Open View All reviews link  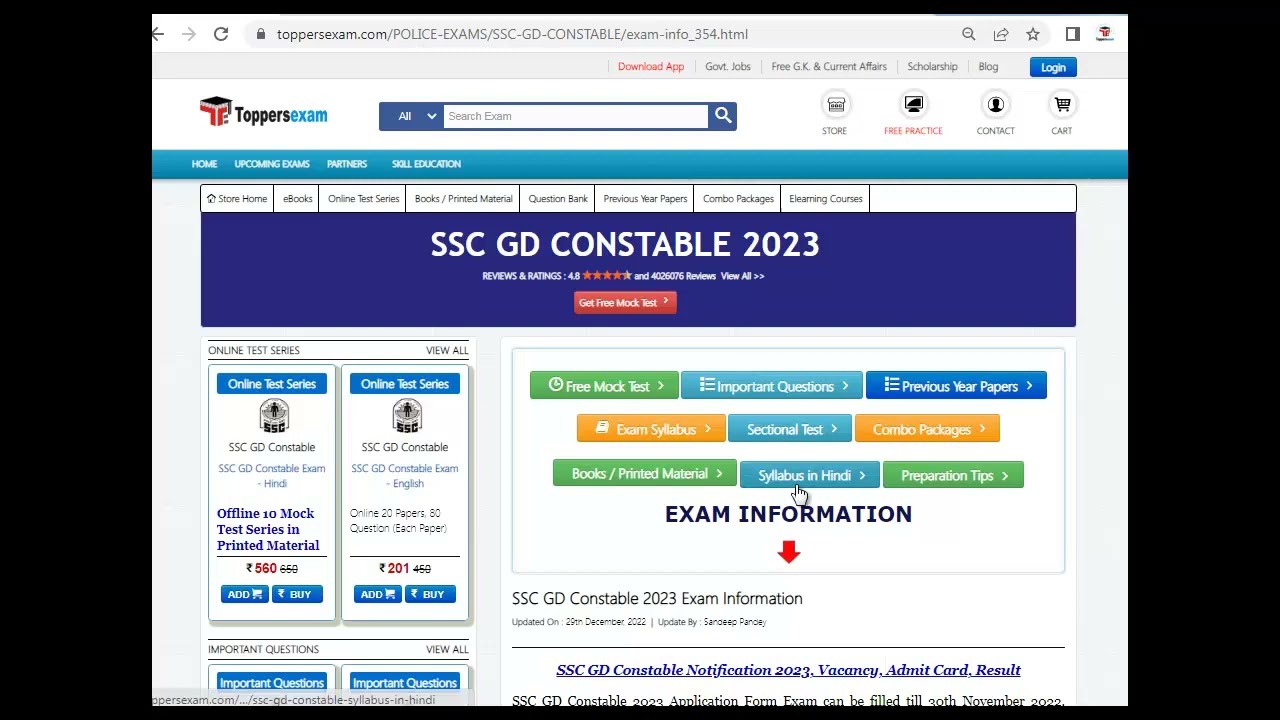[742, 276]
